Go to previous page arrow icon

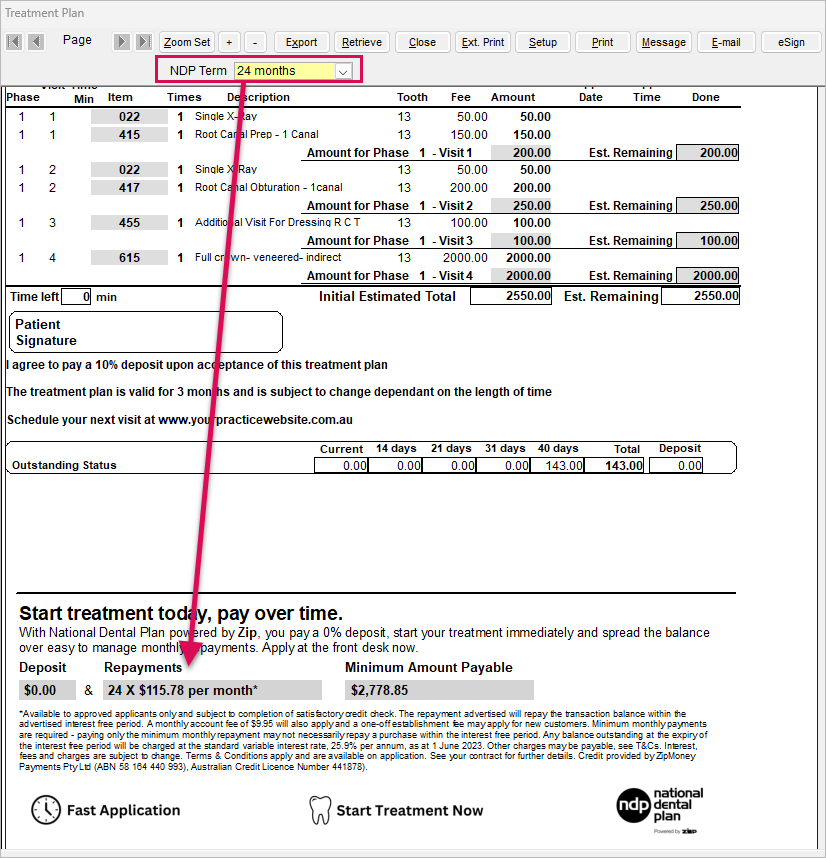click(x=36, y=42)
